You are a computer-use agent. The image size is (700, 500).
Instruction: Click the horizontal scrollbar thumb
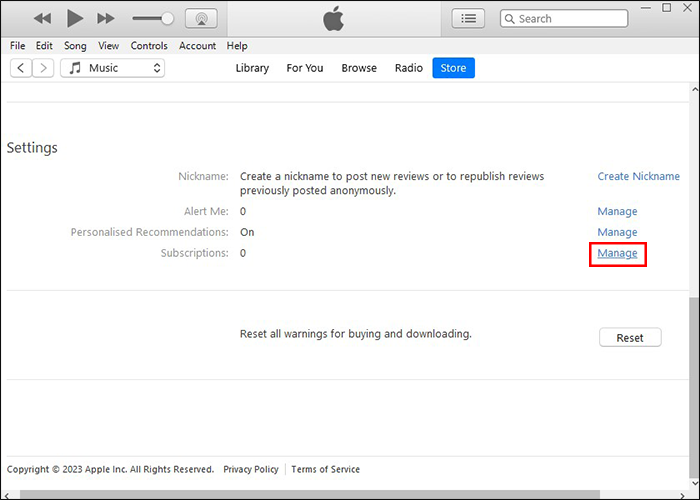coord(310,495)
